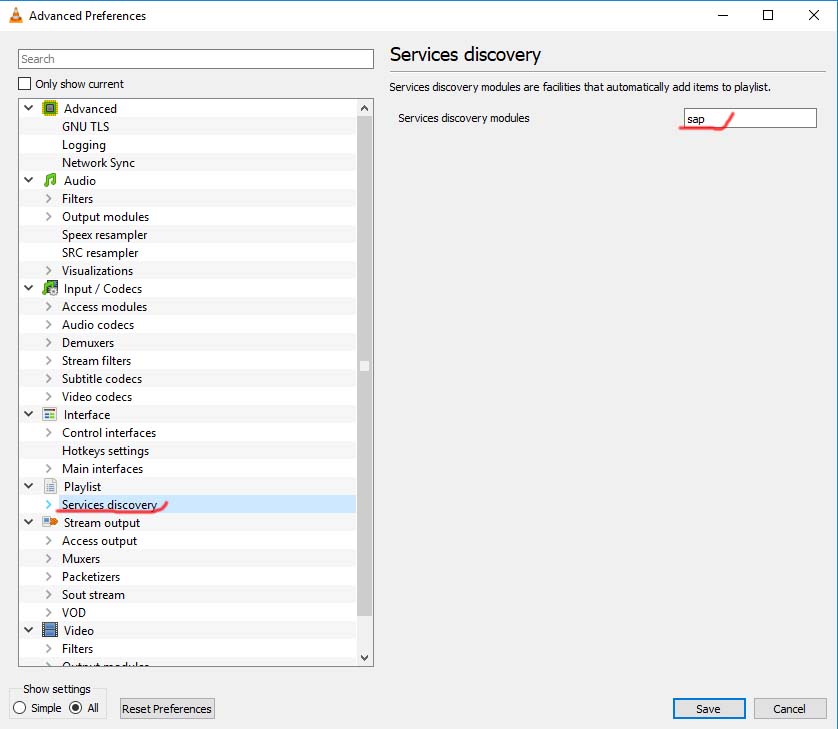This screenshot has height=729, width=838.
Task: Click the Services discovery modules text field
Action: (750, 118)
